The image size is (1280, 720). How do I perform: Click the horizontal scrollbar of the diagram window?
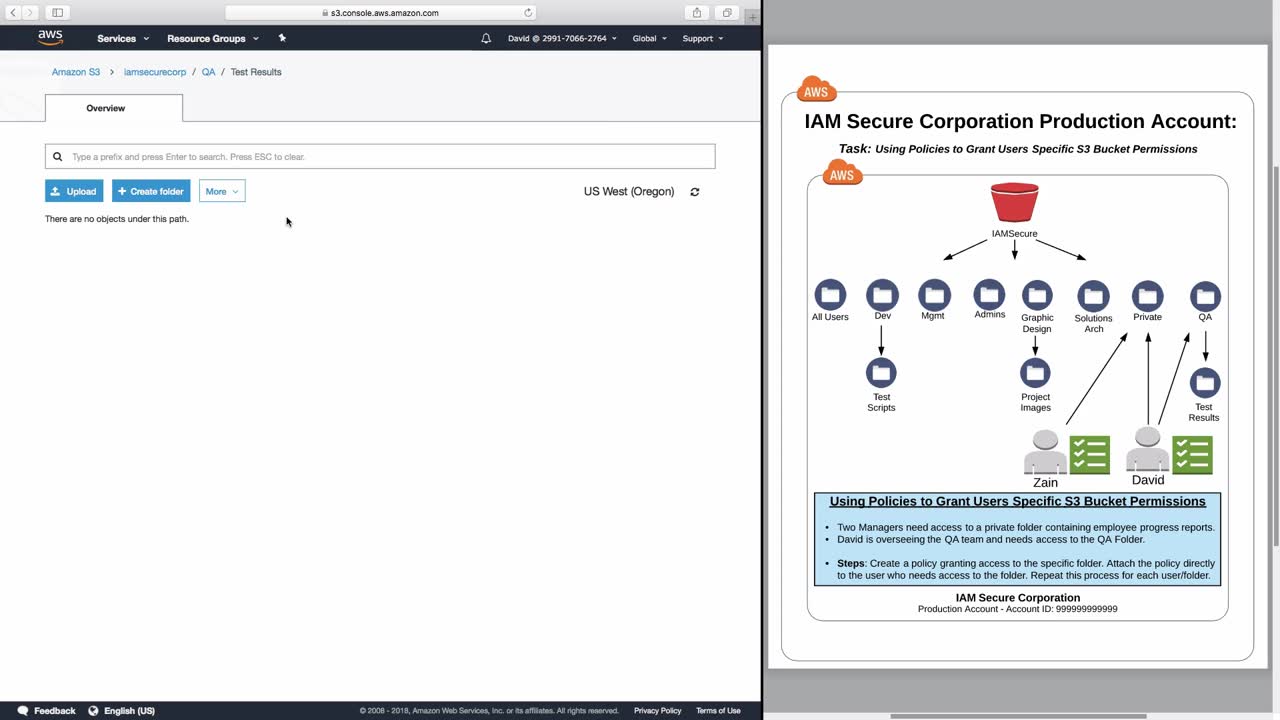click(x=1018, y=716)
